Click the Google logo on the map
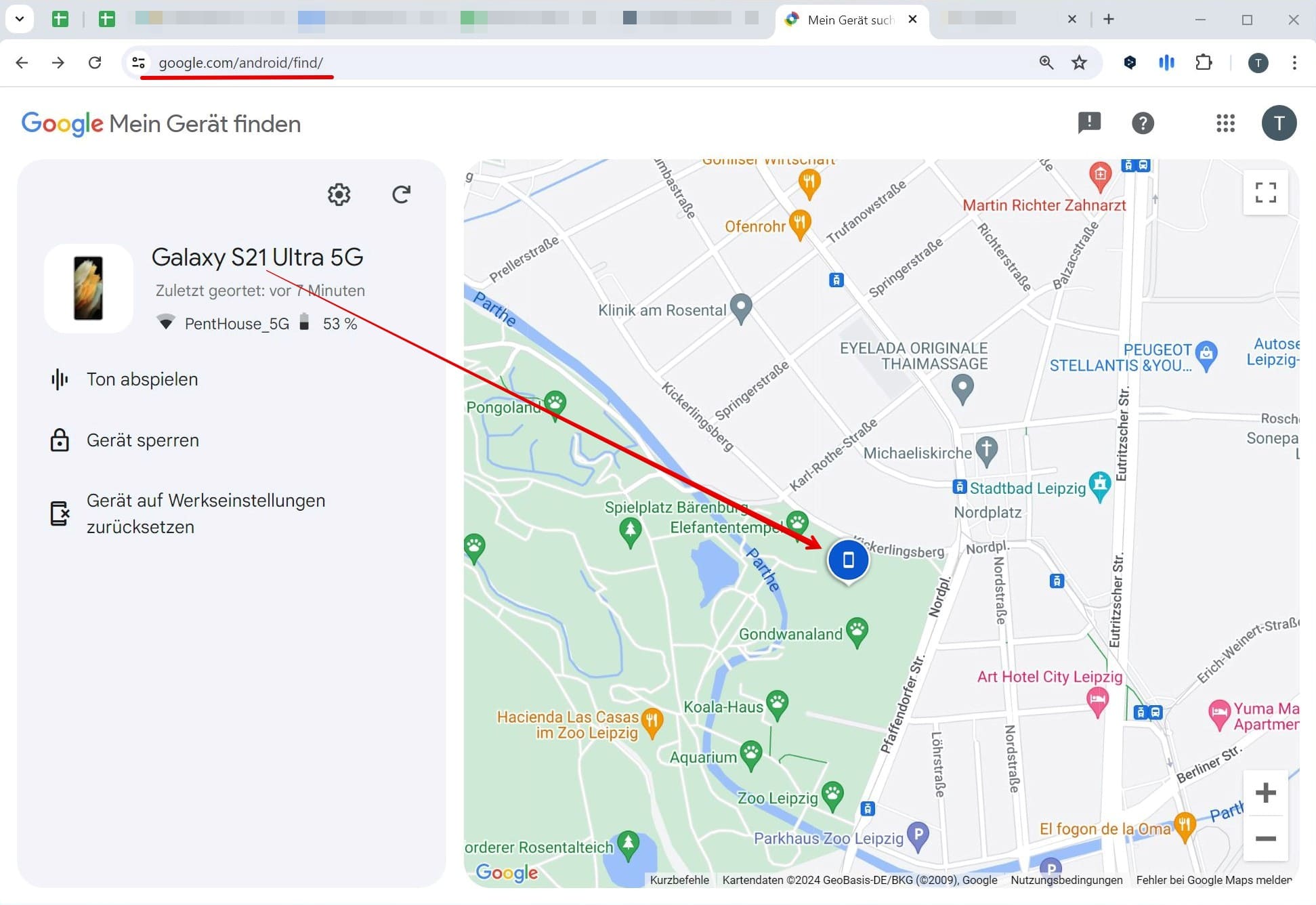 pyautogui.click(x=507, y=872)
